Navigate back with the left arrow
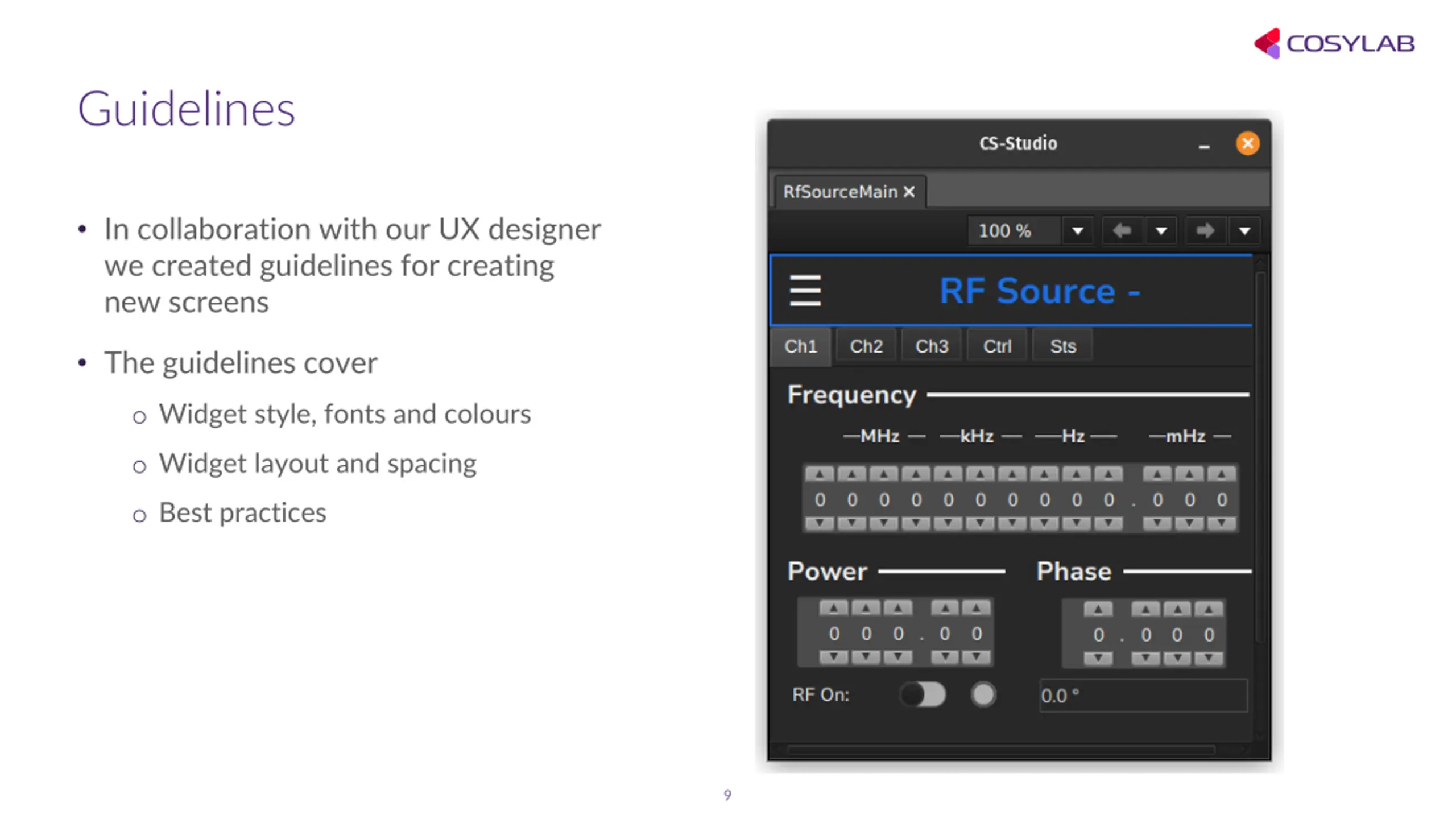The image size is (1456, 819). 1122,231
